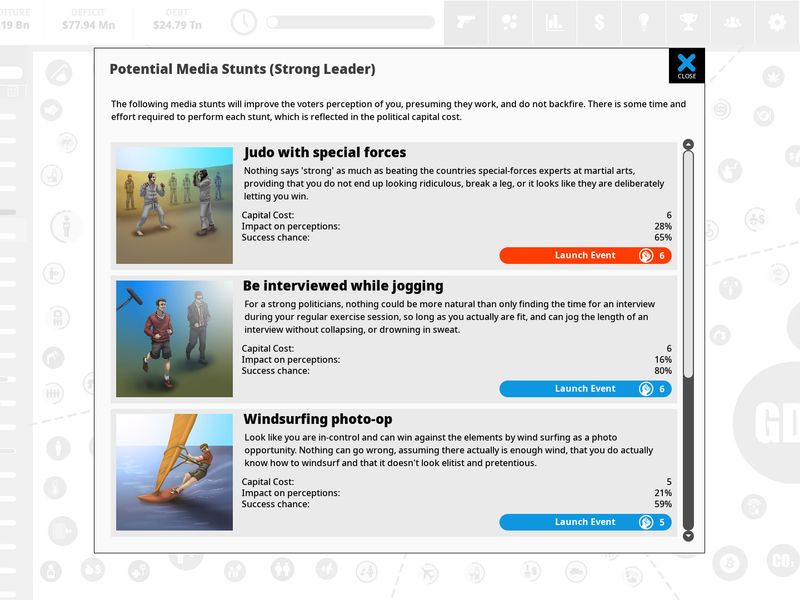Open the lightbulb ideas icon
This screenshot has height=600, width=800.
(x=643, y=22)
